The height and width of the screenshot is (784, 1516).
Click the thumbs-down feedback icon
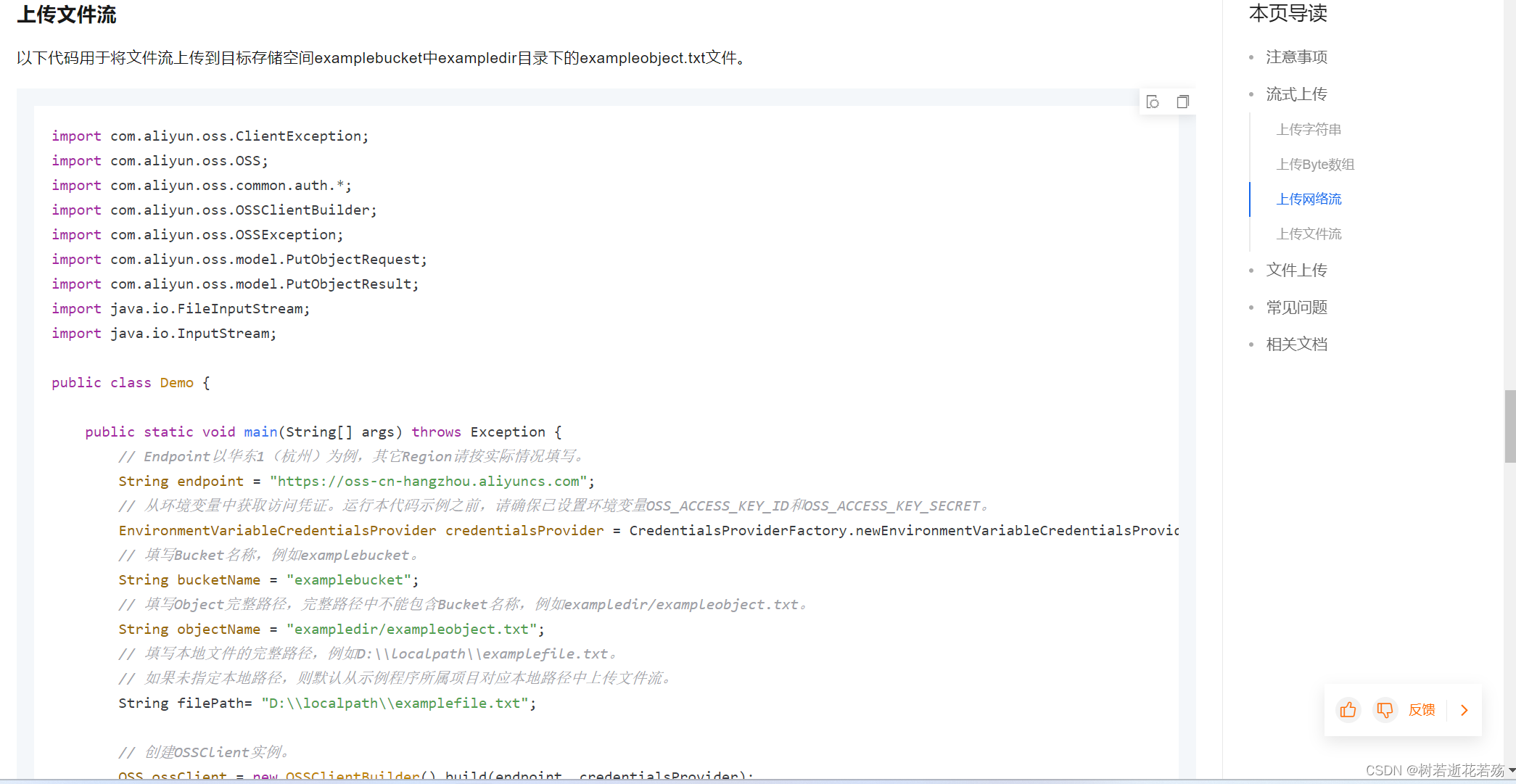(1385, 710)
